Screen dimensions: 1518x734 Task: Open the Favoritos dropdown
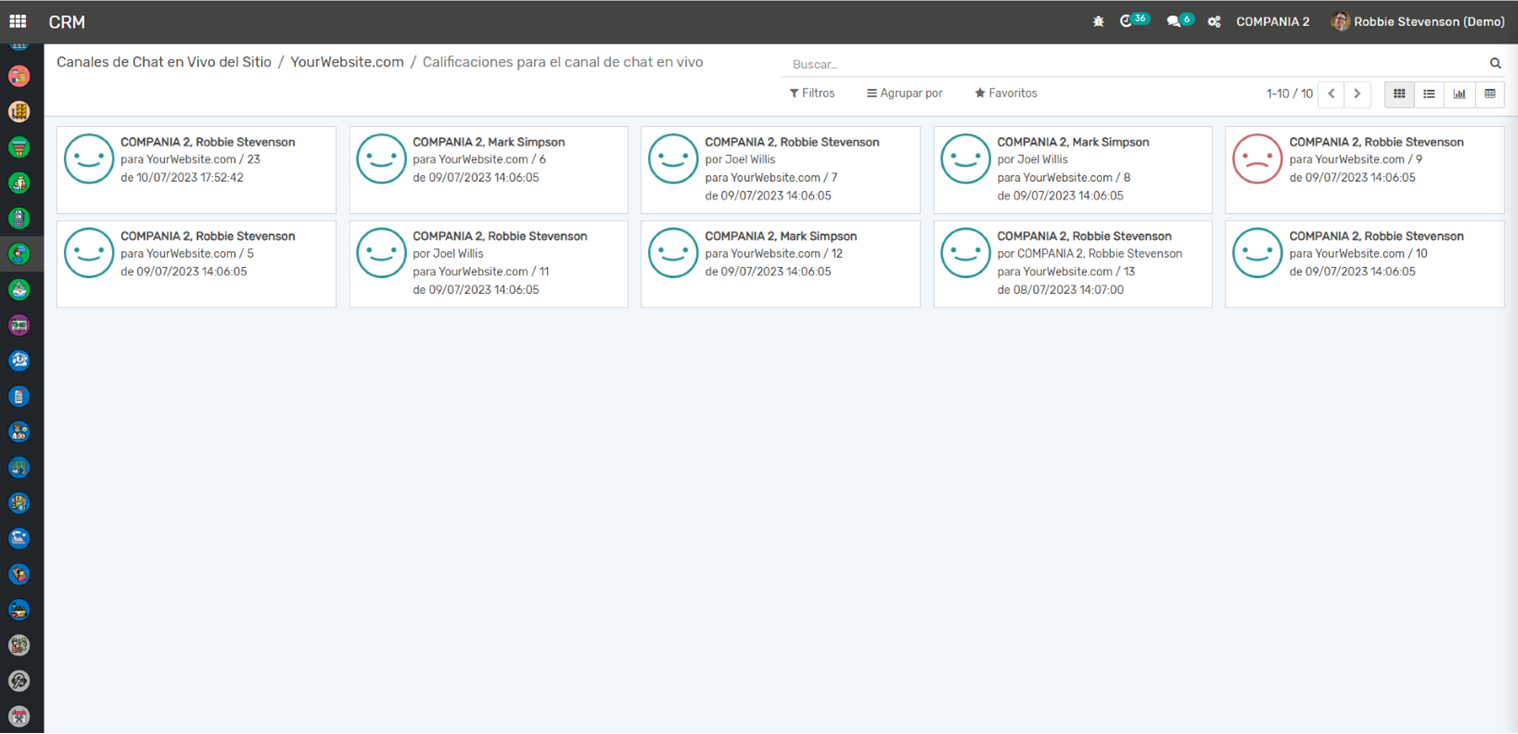1006,93
